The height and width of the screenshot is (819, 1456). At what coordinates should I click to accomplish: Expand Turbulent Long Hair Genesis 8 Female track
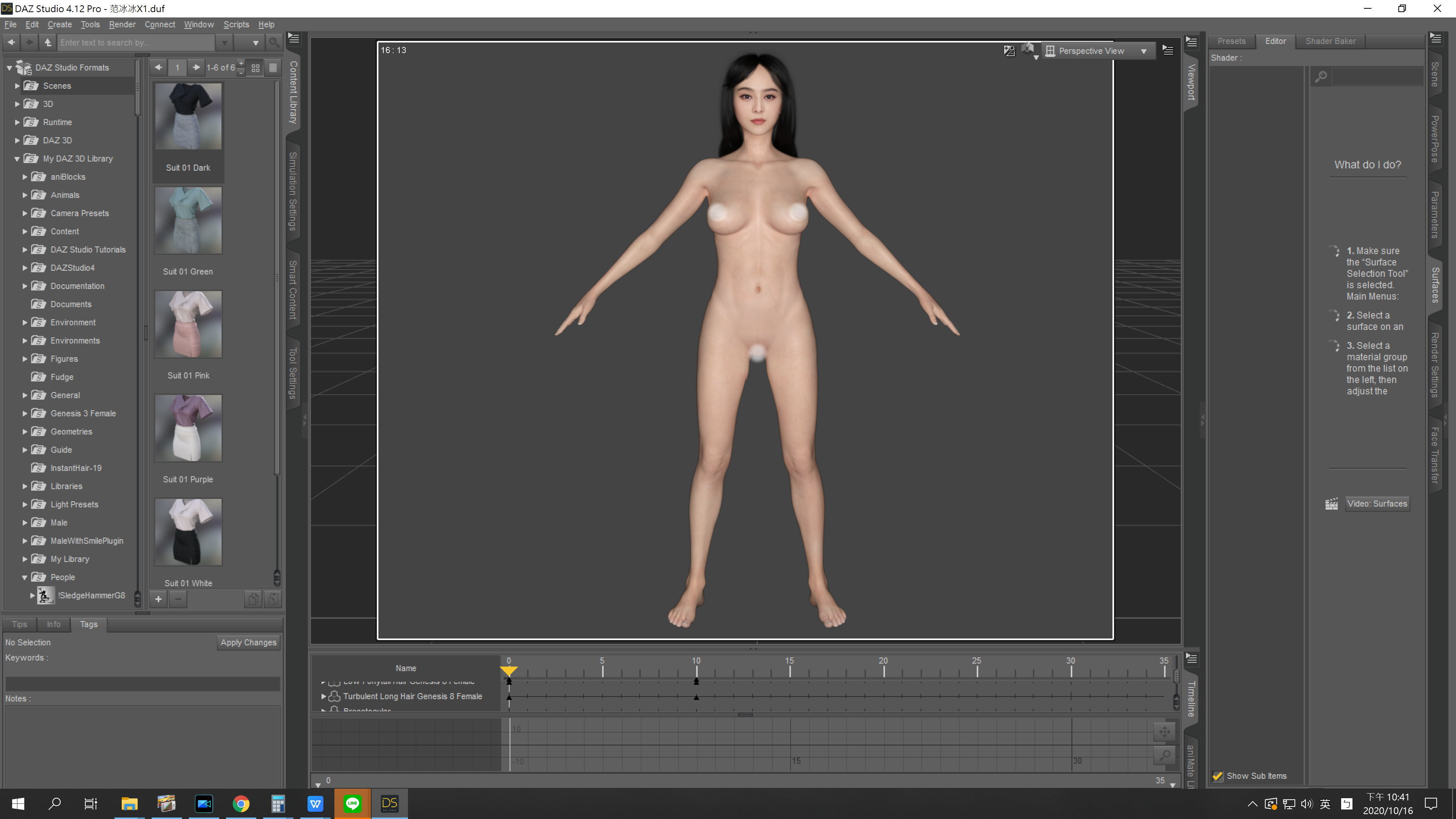[x=323, y=697]
